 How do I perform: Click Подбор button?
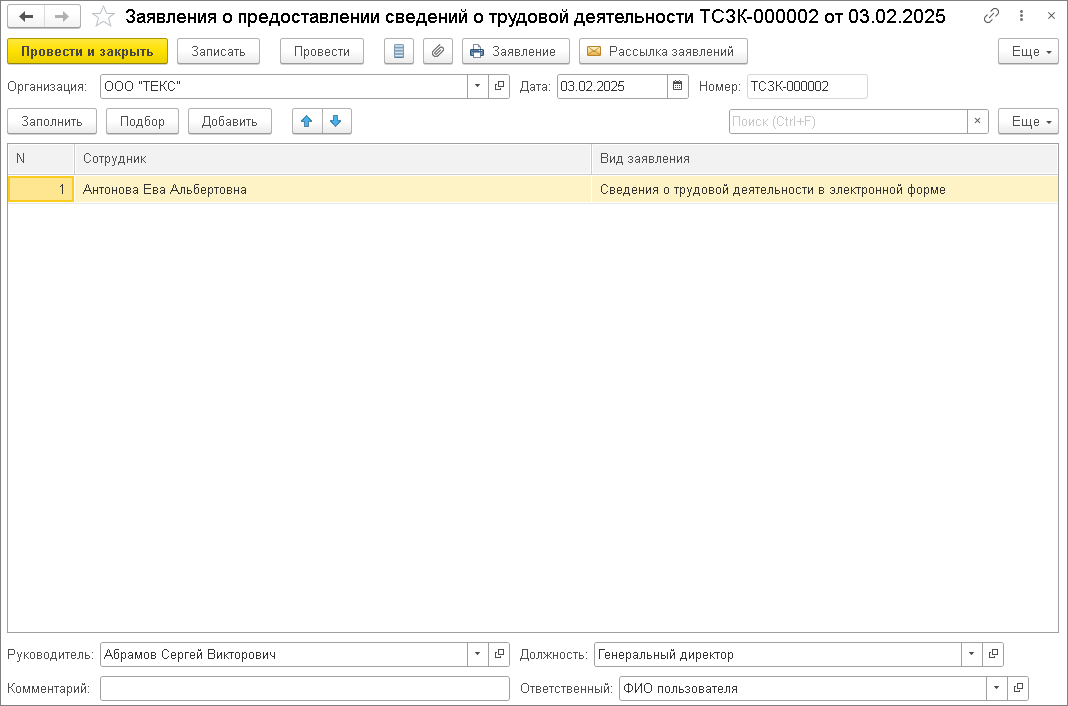coord(142,121)
